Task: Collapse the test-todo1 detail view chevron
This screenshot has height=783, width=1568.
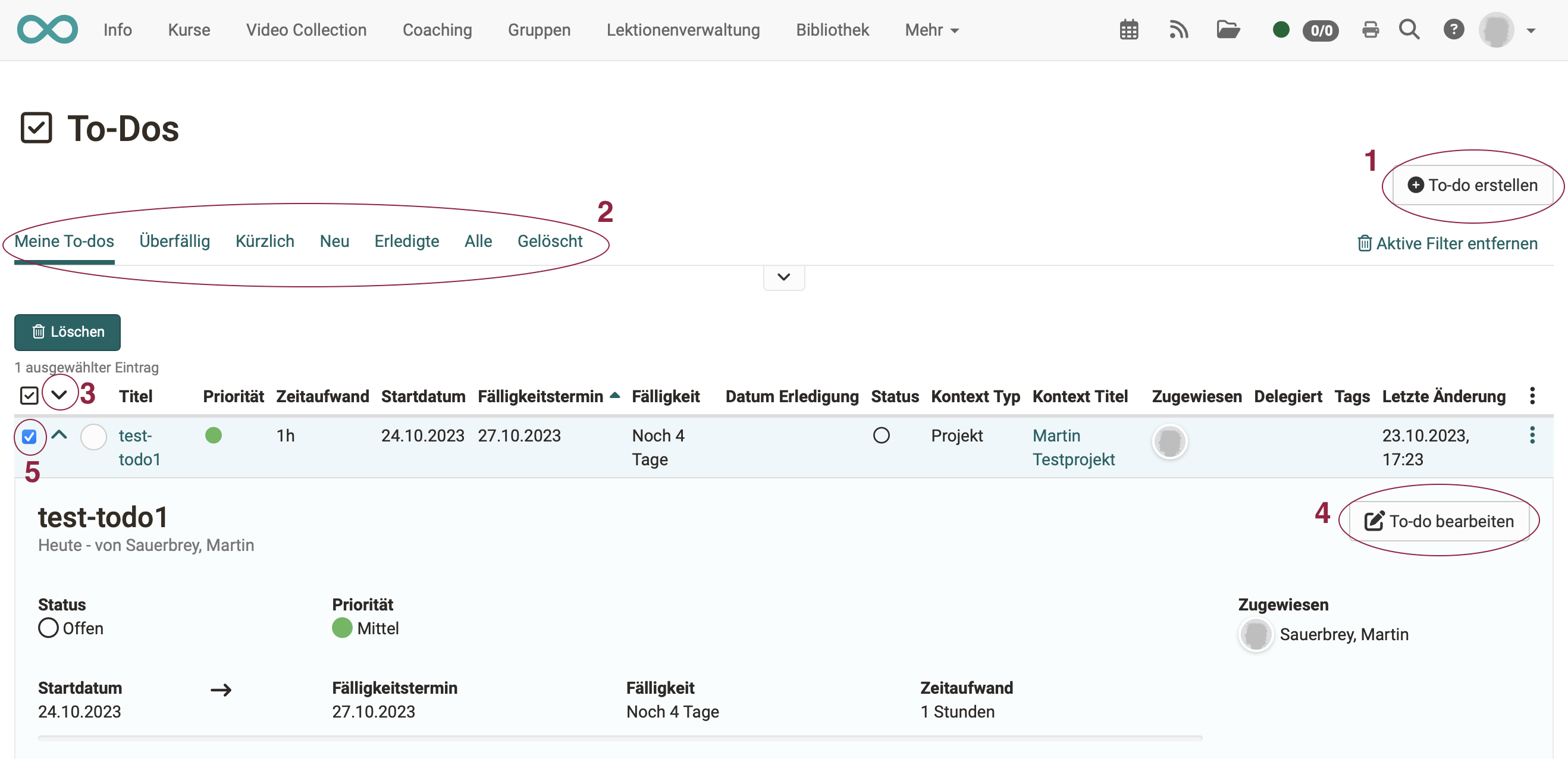Action: (x=59, y=436)
